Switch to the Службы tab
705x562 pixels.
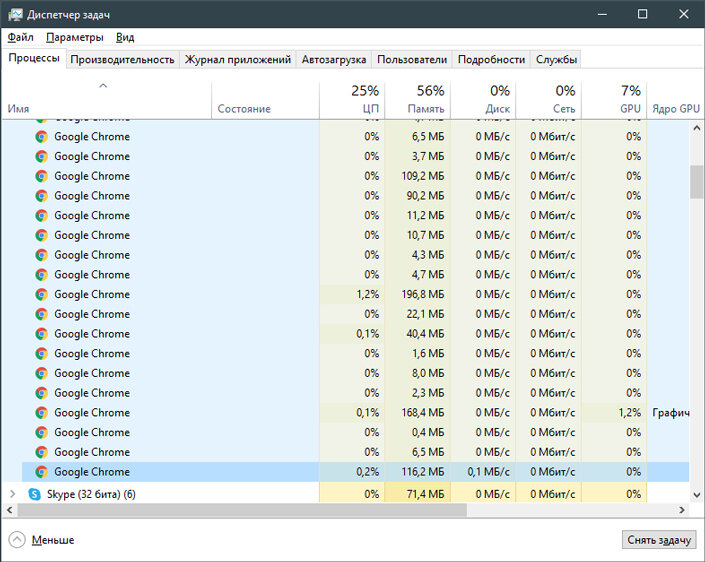556,59
